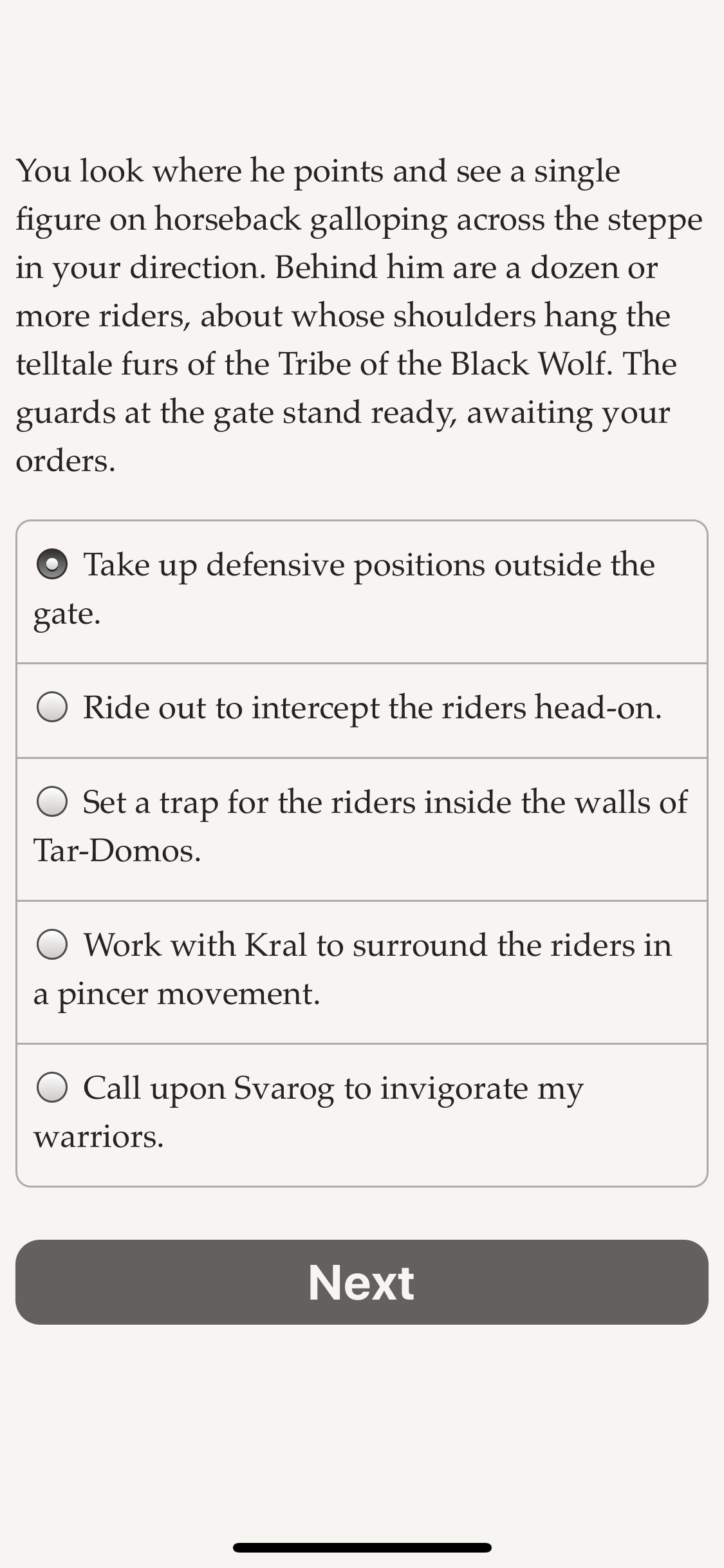Choose the 'Ride out to intercept' radio button
This screenshot has width=724, height=1568.
click(x=52, y=707)
